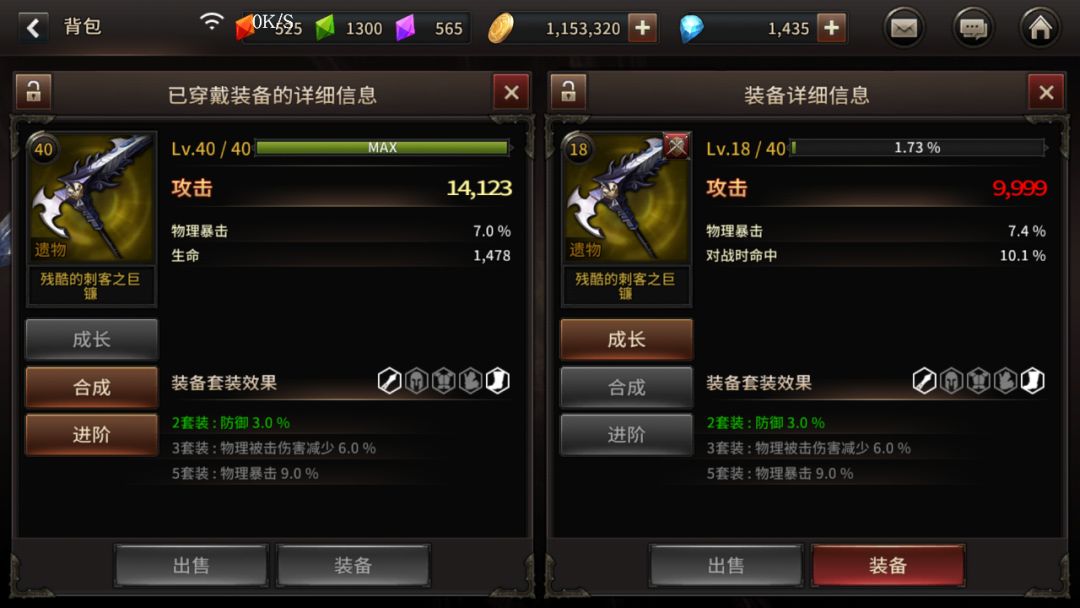Select weapon set icon in left panel
This screenshot has height=608, width=1080.
390,381
